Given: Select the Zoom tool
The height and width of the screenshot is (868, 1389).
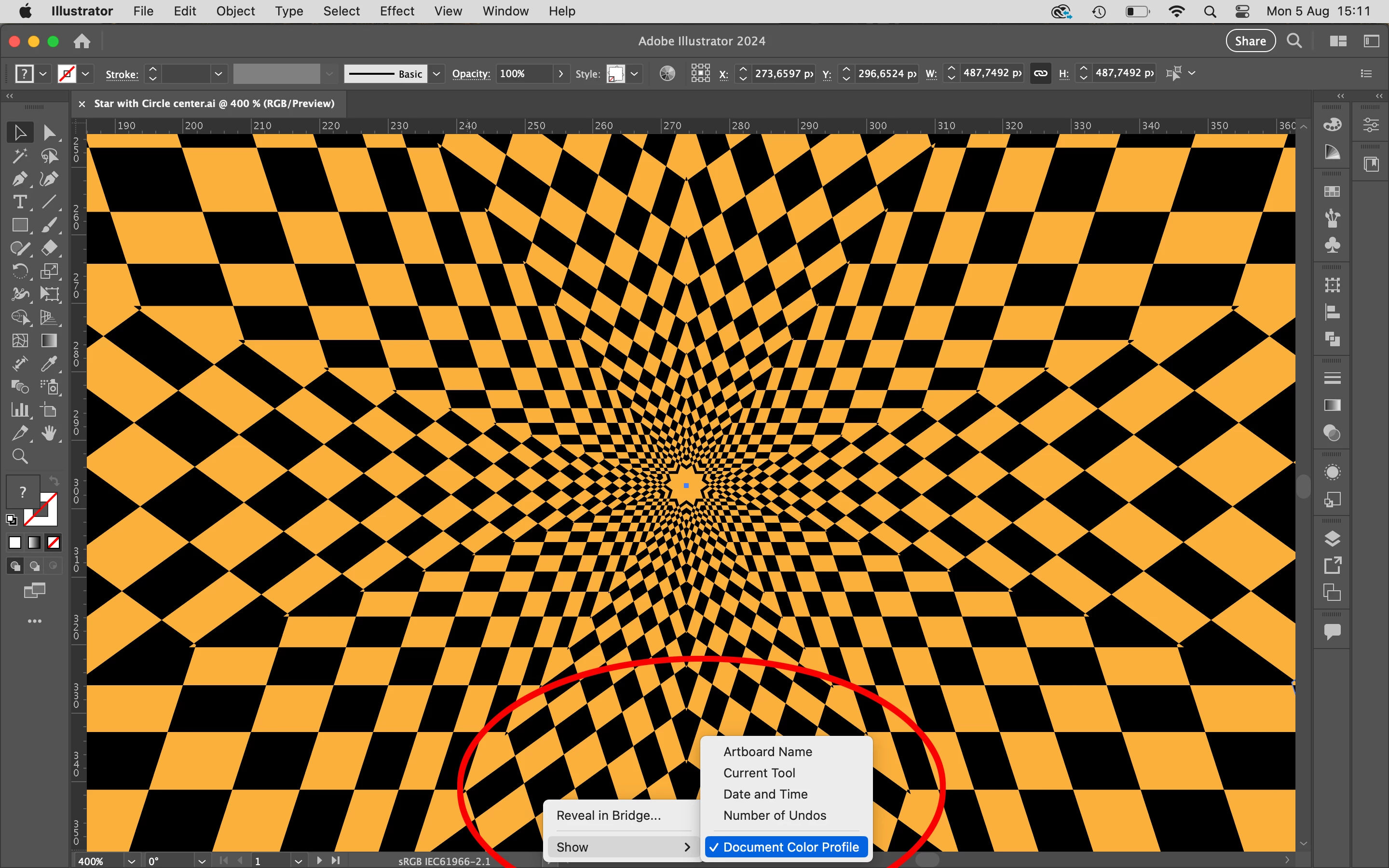Looking at the screenshot, I should point(19,456).
